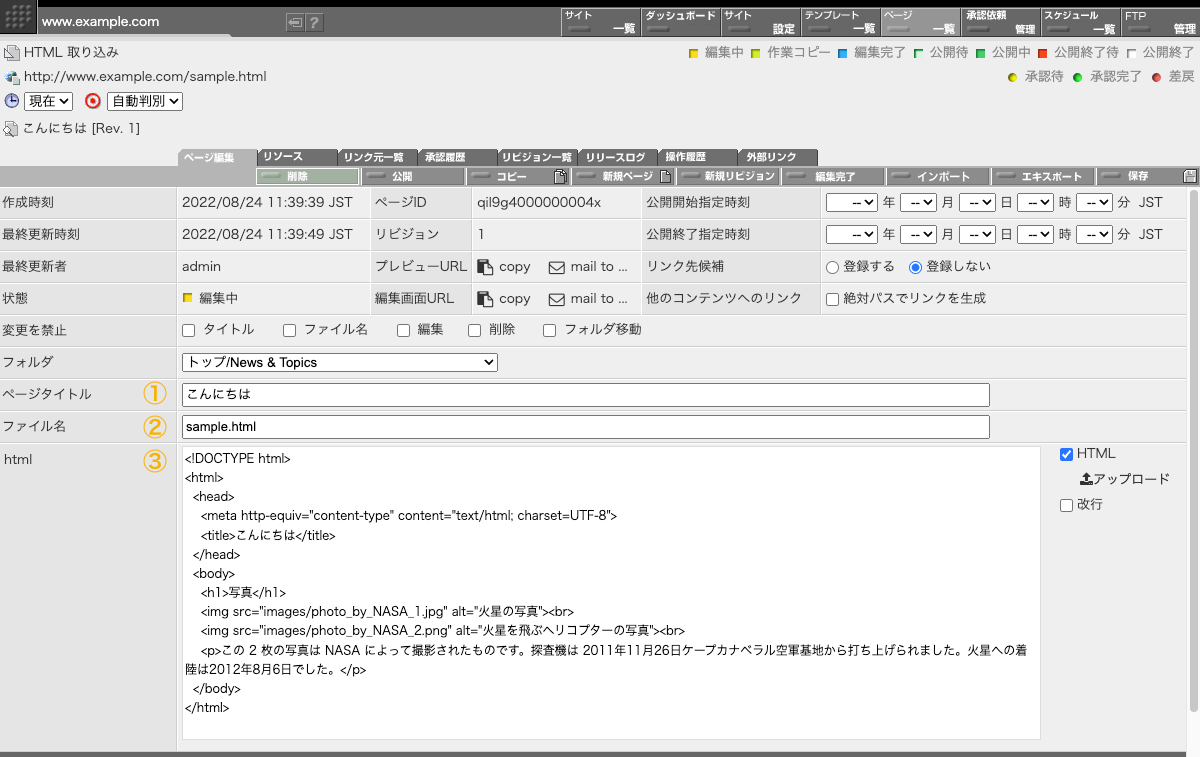Screen dimensions: 1200x757
Task: Click the コピー button
Action: (519, 177)
